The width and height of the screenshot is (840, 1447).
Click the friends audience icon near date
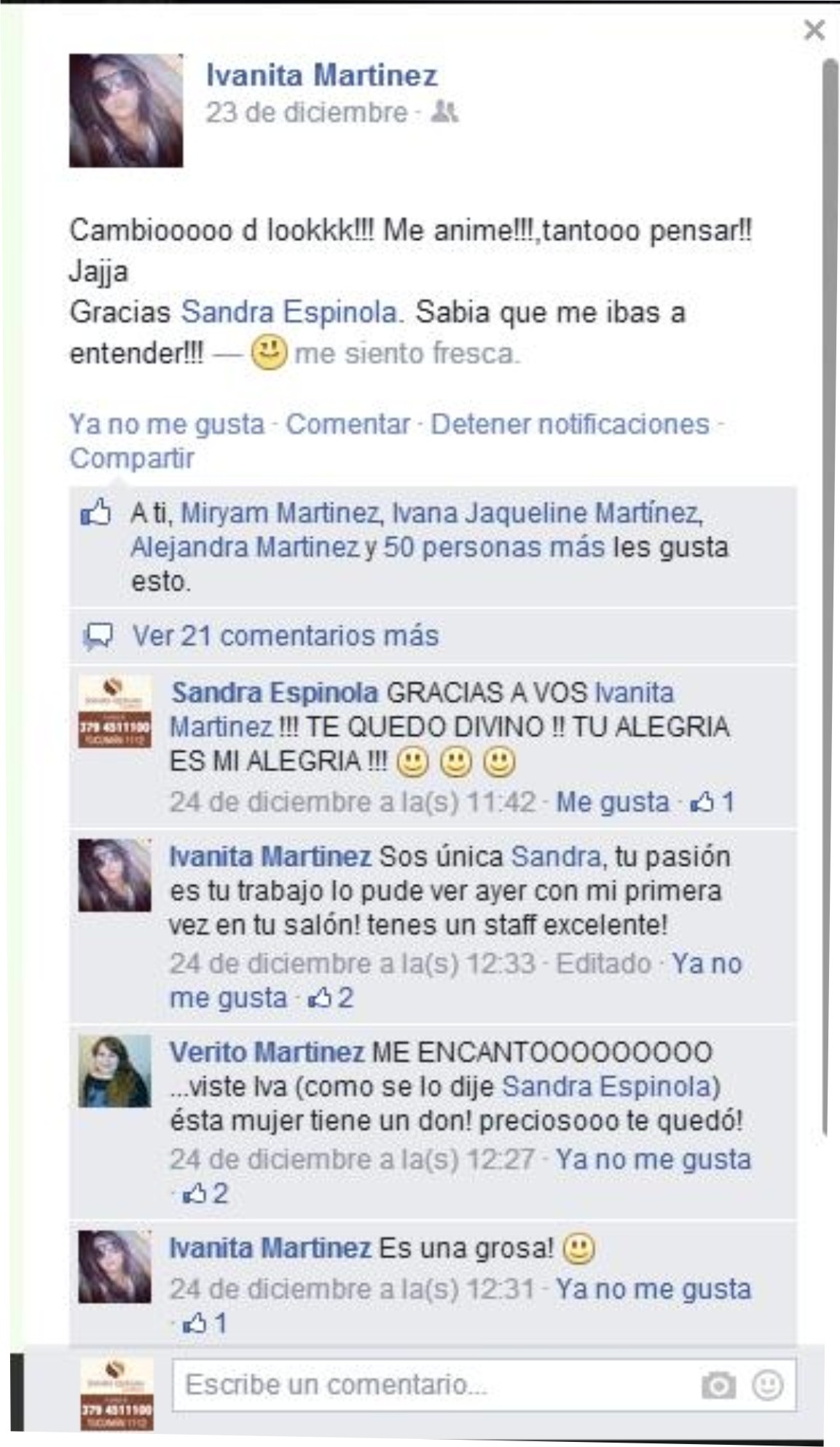tap(444, 112)
